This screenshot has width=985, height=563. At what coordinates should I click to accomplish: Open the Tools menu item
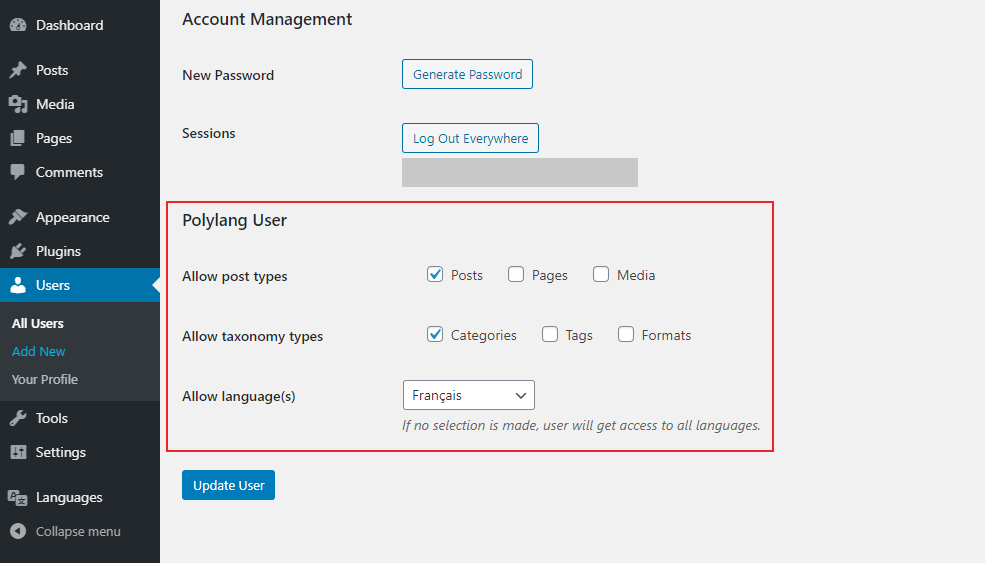click(80, 418)
